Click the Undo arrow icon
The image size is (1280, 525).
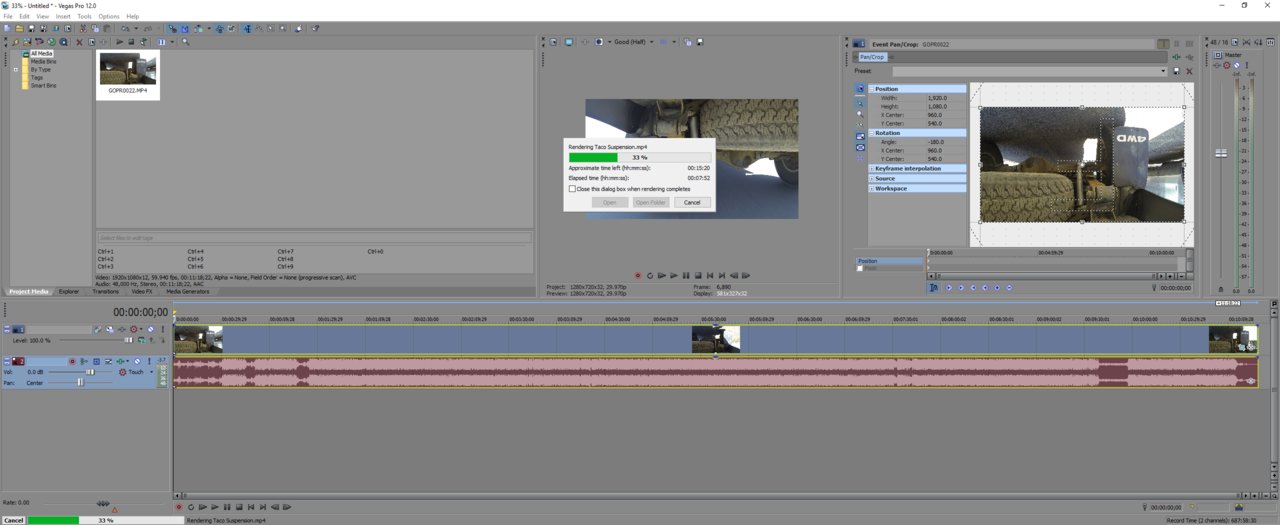[x=125, y=28]
